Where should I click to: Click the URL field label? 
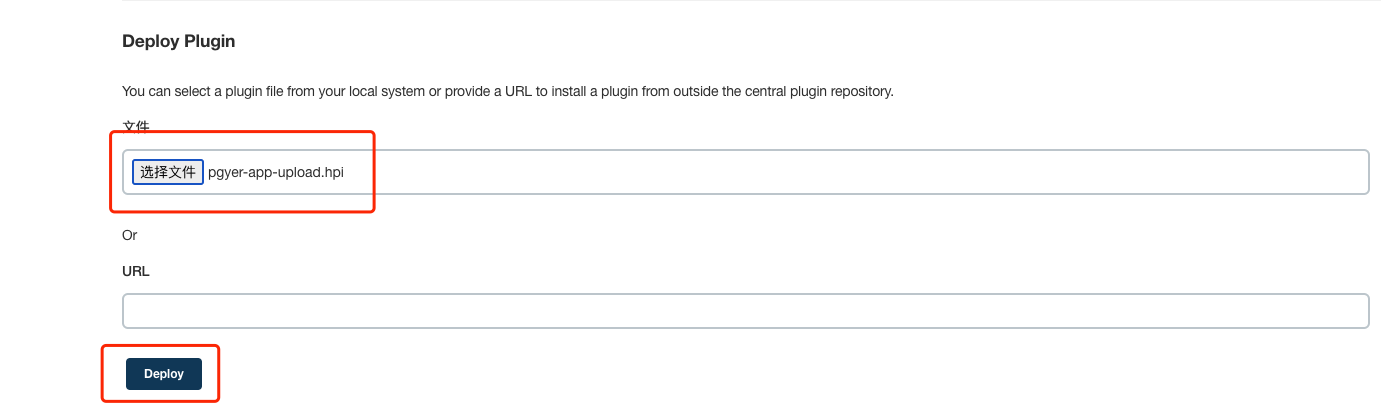pyautogui.click(x=135, y=271)
